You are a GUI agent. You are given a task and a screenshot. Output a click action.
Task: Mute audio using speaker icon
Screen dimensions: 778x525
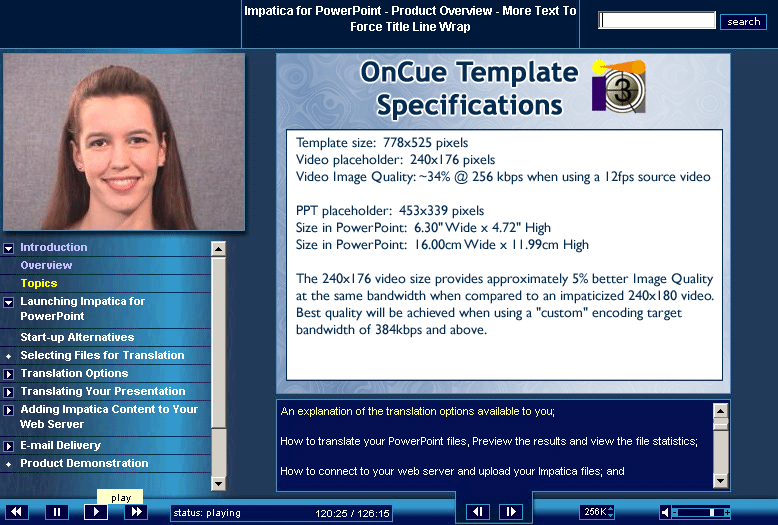665,512
